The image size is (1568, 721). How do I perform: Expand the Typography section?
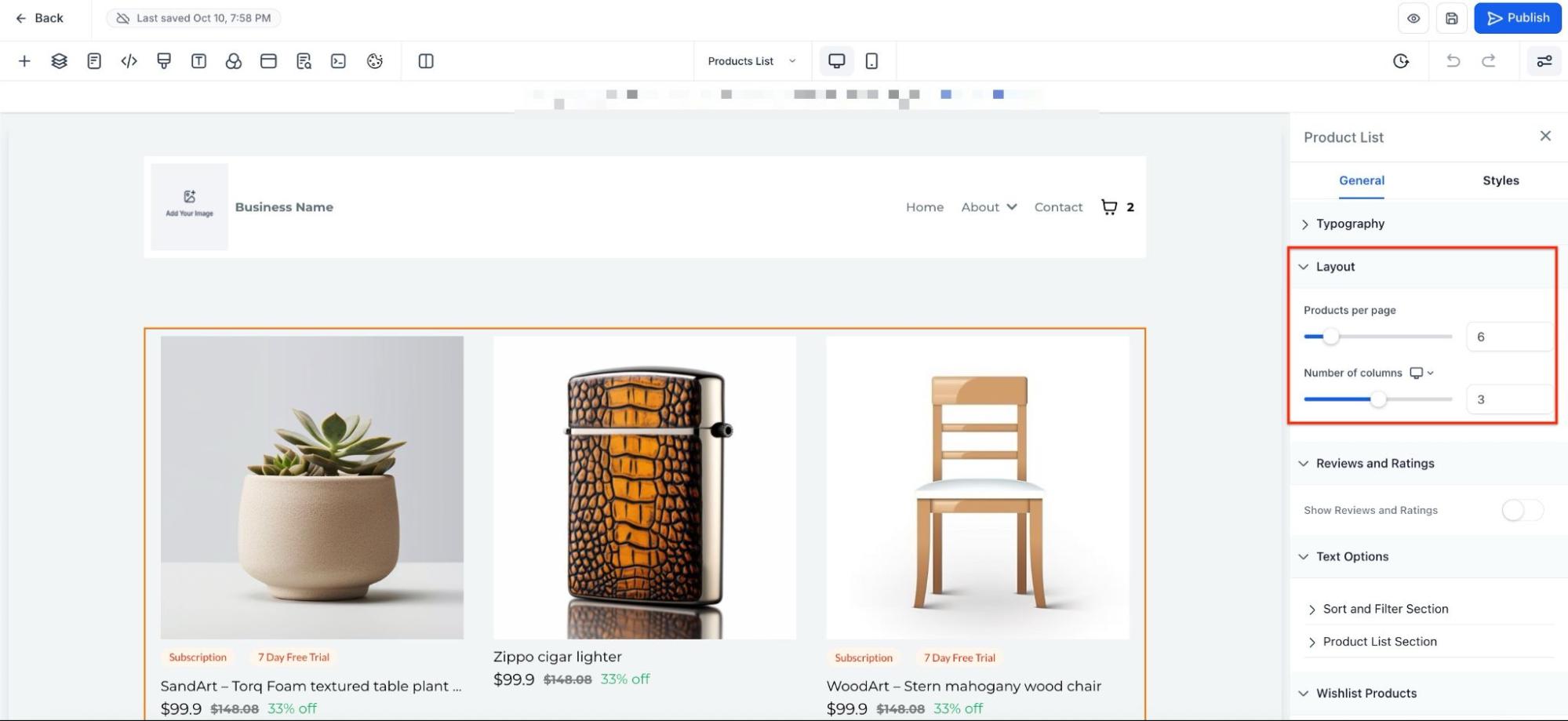[x=1349, y=224]
